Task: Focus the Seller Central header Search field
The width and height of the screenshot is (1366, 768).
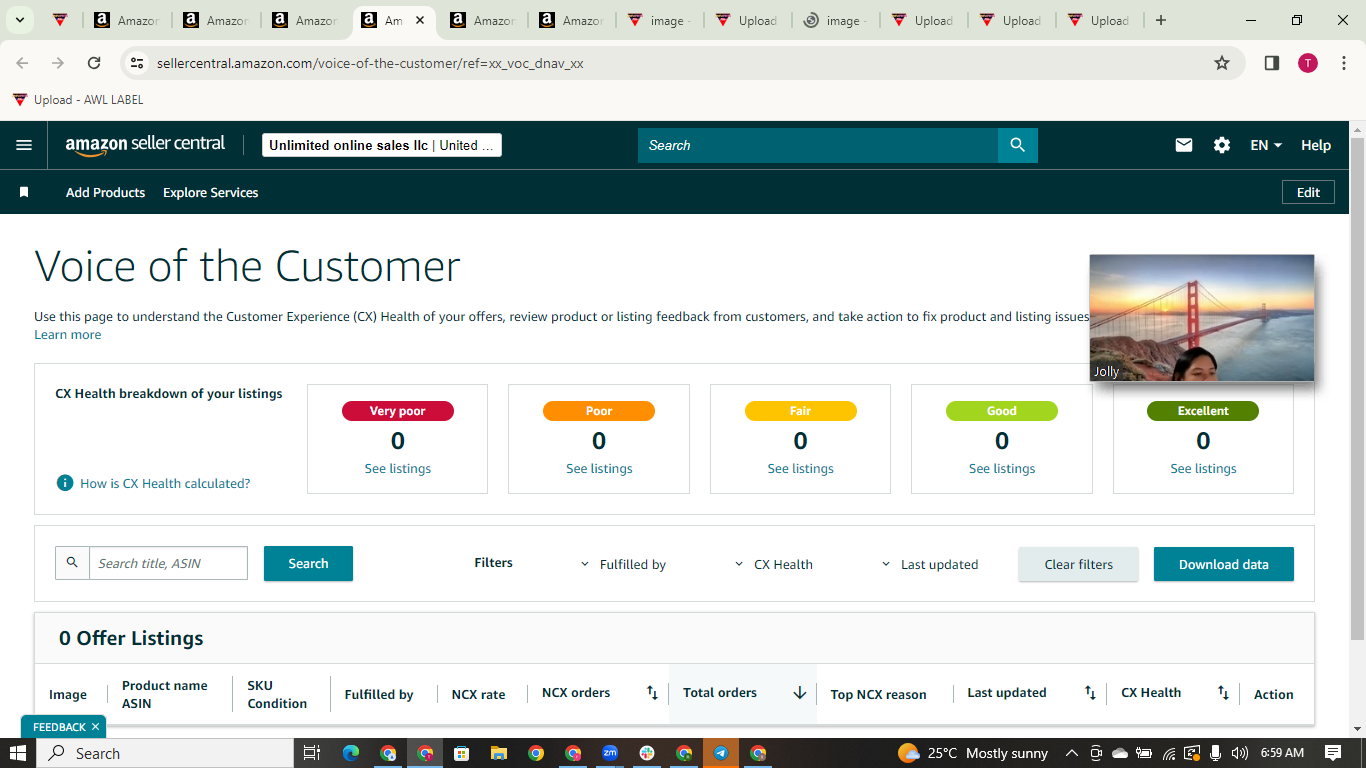Action: (x=818, y=145)
